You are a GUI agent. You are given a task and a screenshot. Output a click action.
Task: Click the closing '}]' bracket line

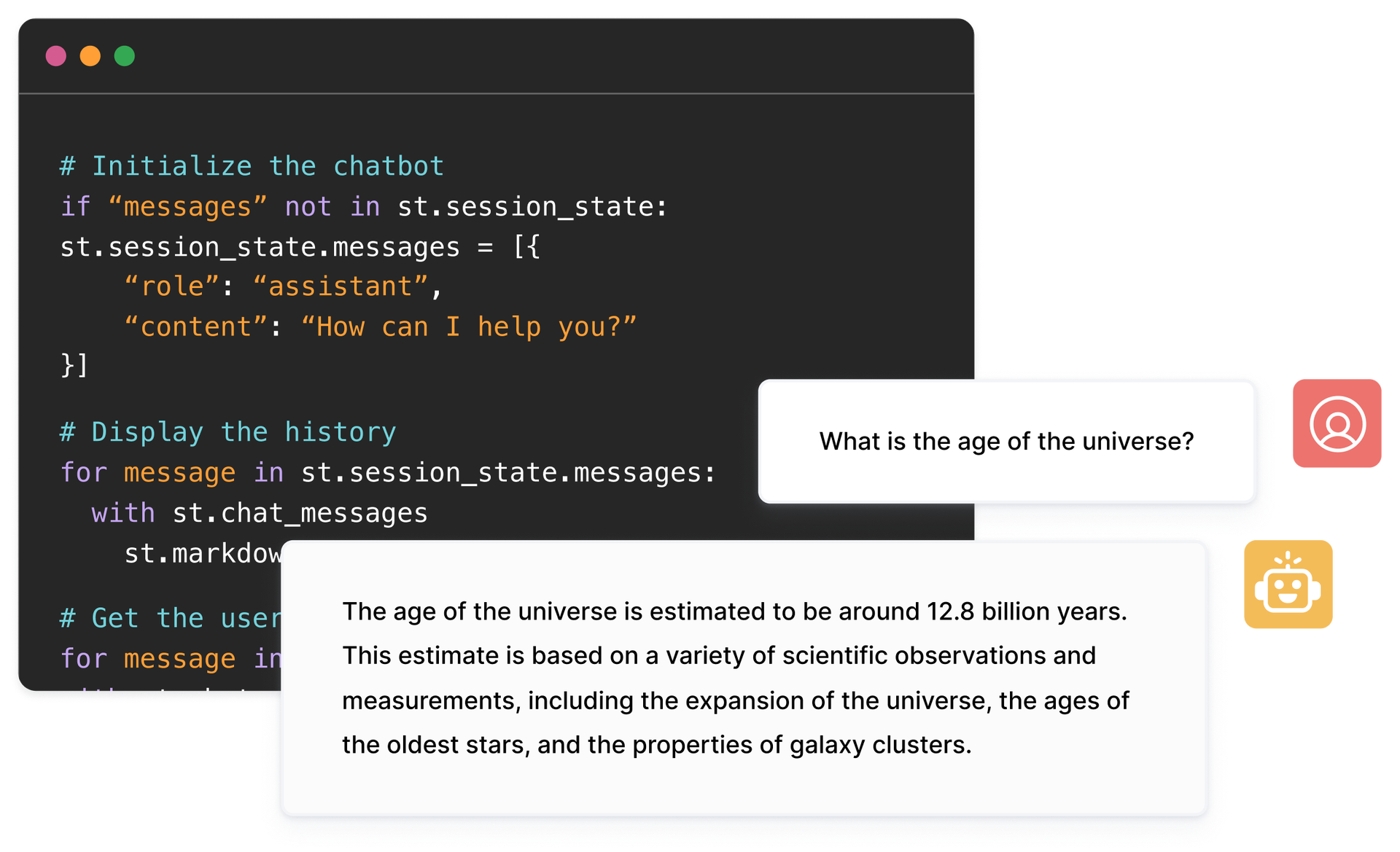74,364
